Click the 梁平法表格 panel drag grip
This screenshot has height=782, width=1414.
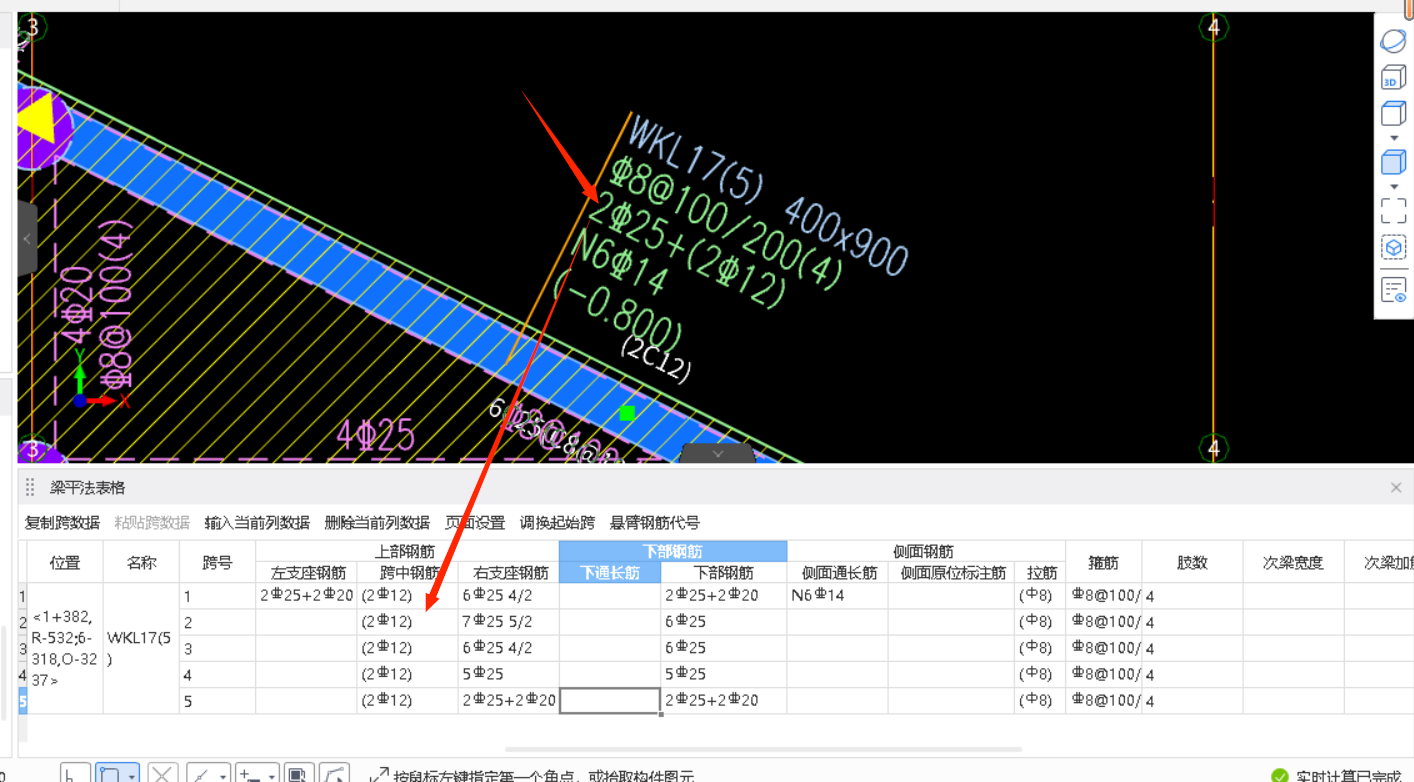pos(30,488)
